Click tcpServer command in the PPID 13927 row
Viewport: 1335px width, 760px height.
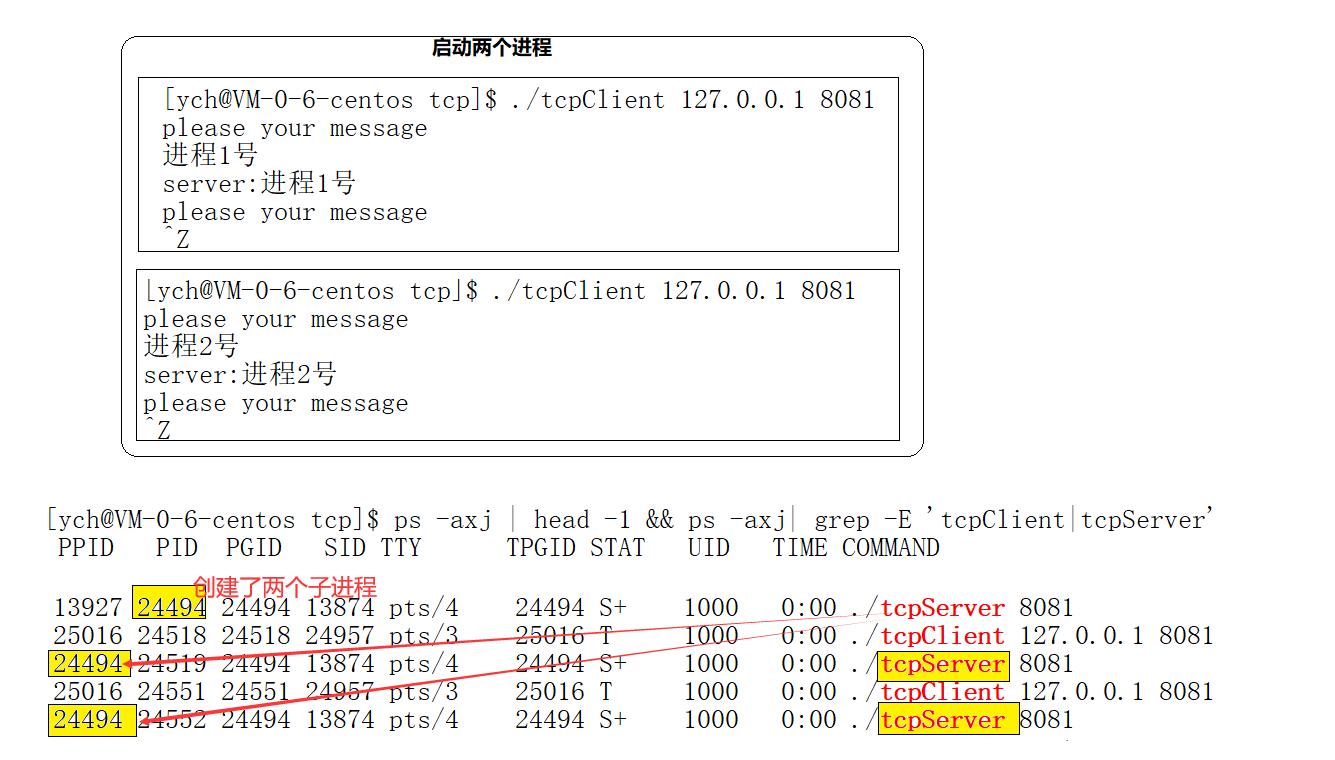(x=943, y=608)
